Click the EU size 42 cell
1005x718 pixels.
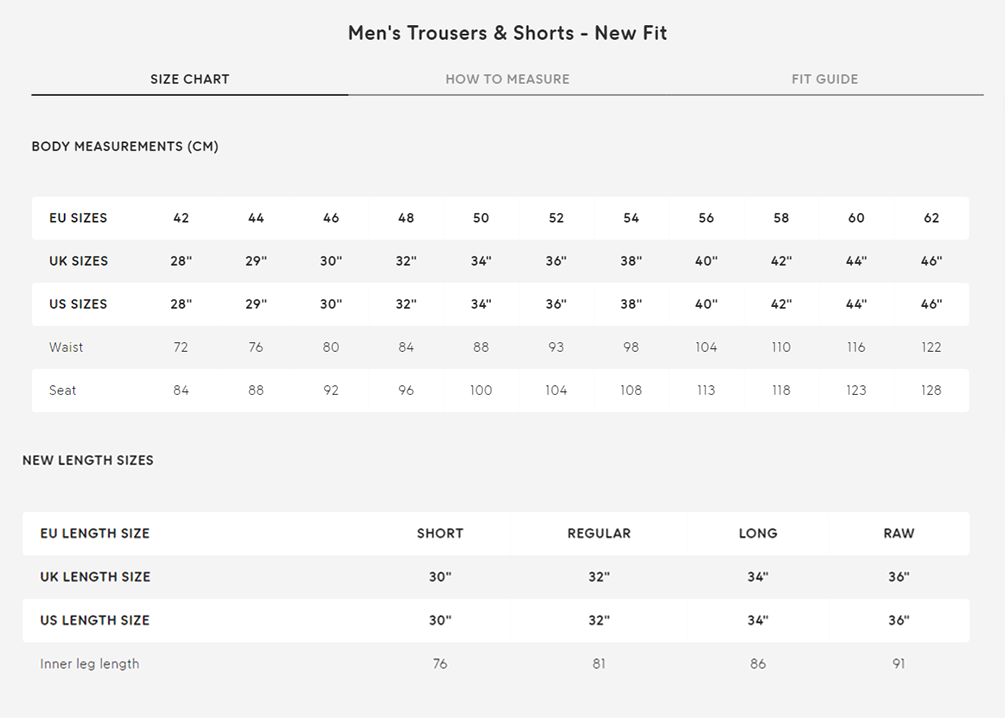181,218
